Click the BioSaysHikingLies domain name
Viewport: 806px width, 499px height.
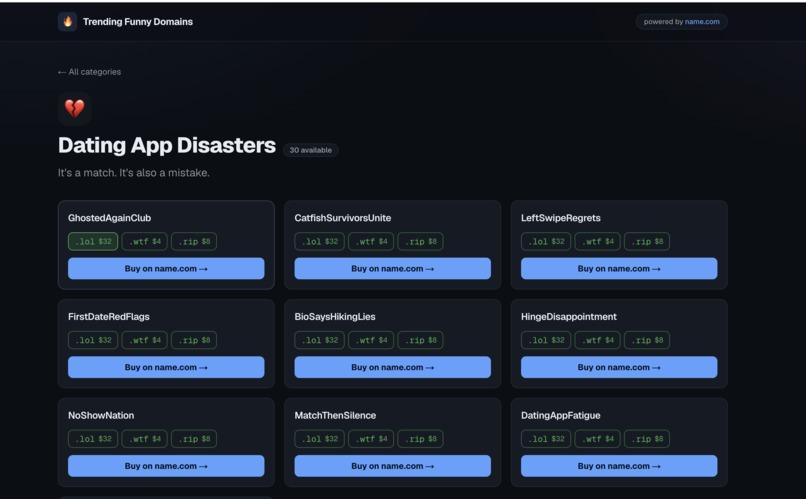click(335, 317)
